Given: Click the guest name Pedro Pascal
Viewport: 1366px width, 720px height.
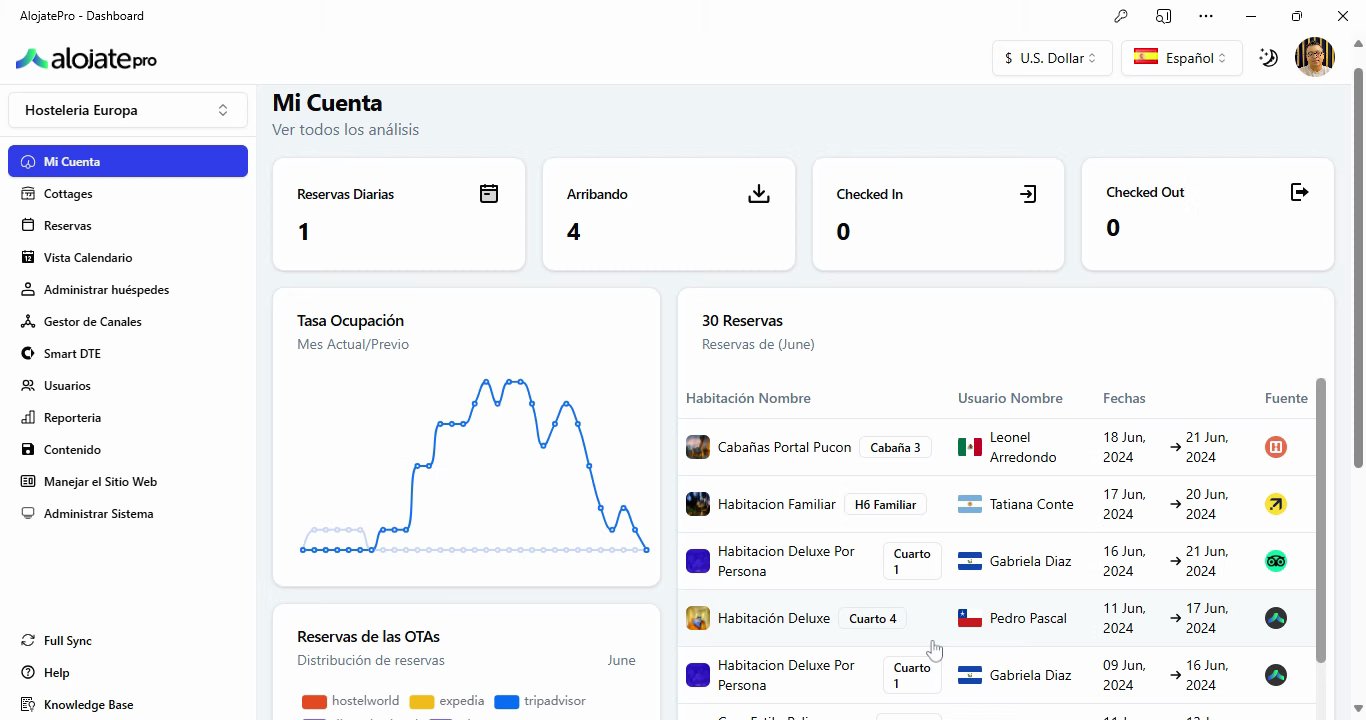Looking at the screenshot, I should [x=1028, y=618].
